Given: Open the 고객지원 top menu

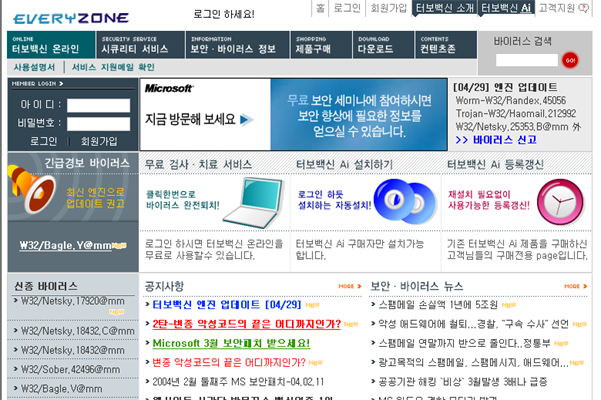Looking at the screenshot, I should tap(557, 8).
